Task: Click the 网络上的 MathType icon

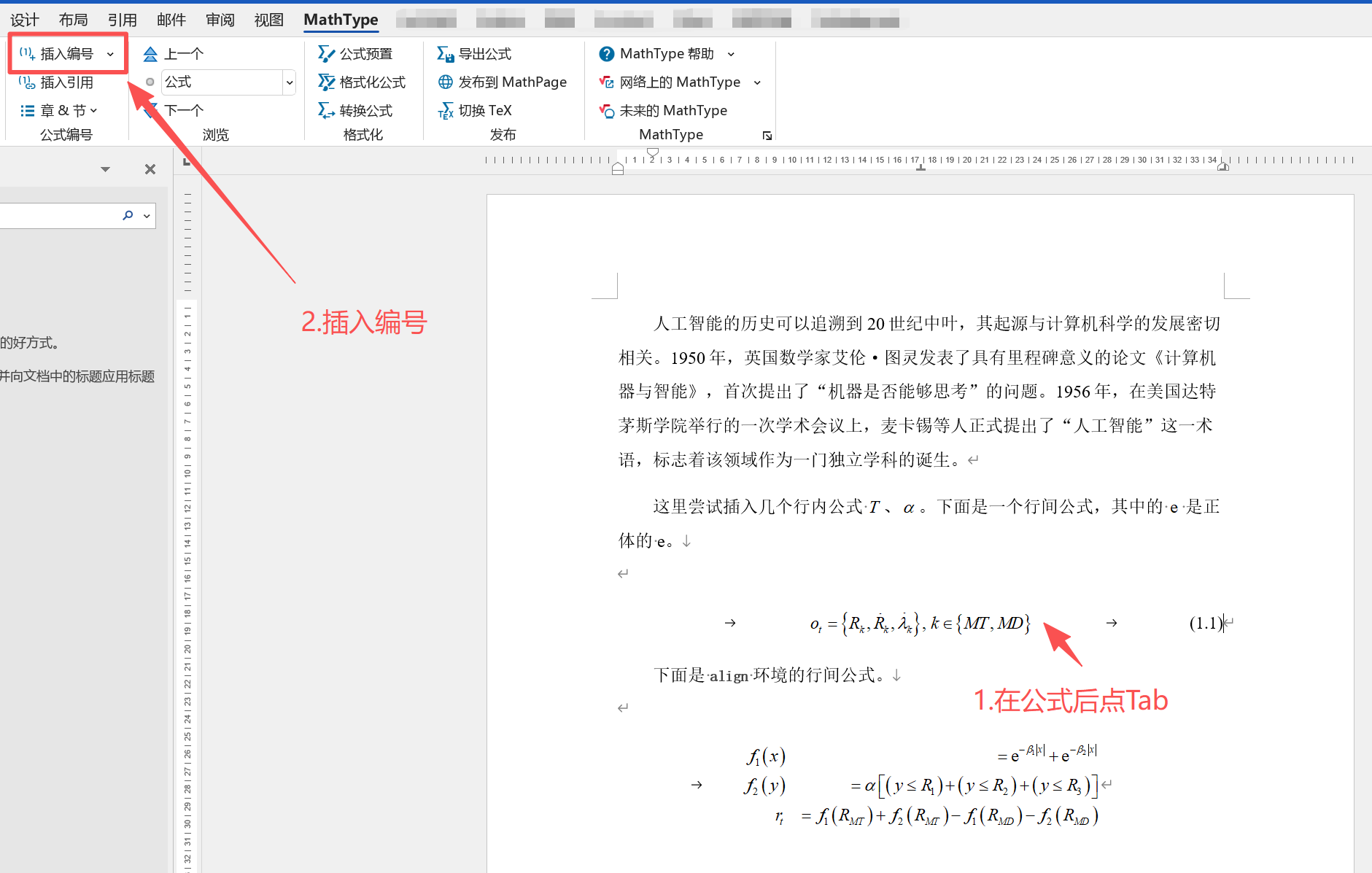Action: 606,82
